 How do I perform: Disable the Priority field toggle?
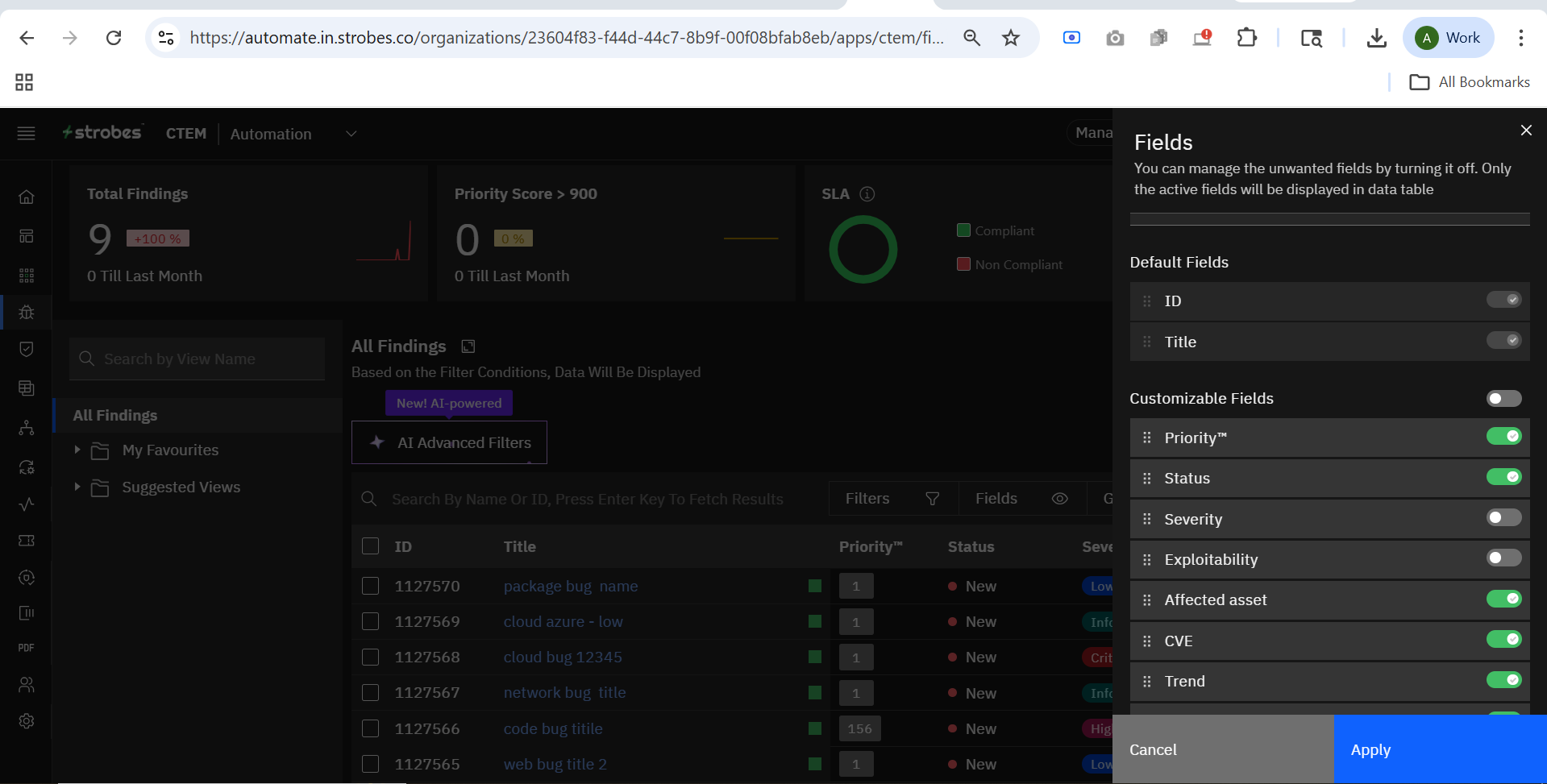tap(1503, 437)
